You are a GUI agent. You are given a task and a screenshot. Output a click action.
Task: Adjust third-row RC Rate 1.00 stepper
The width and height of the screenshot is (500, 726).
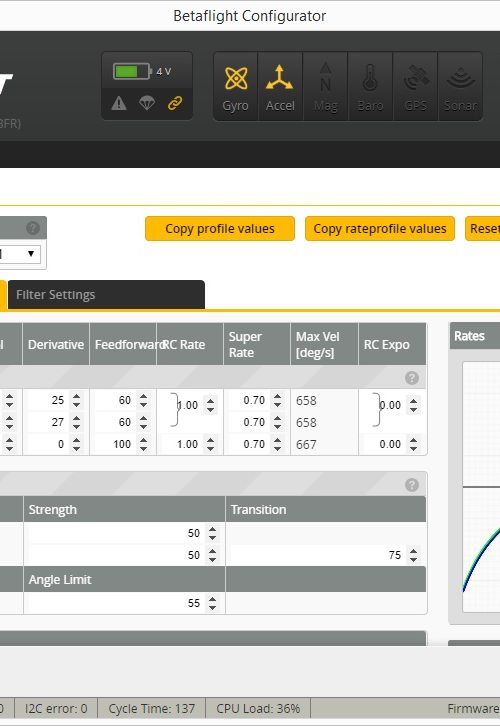point(211,444)
